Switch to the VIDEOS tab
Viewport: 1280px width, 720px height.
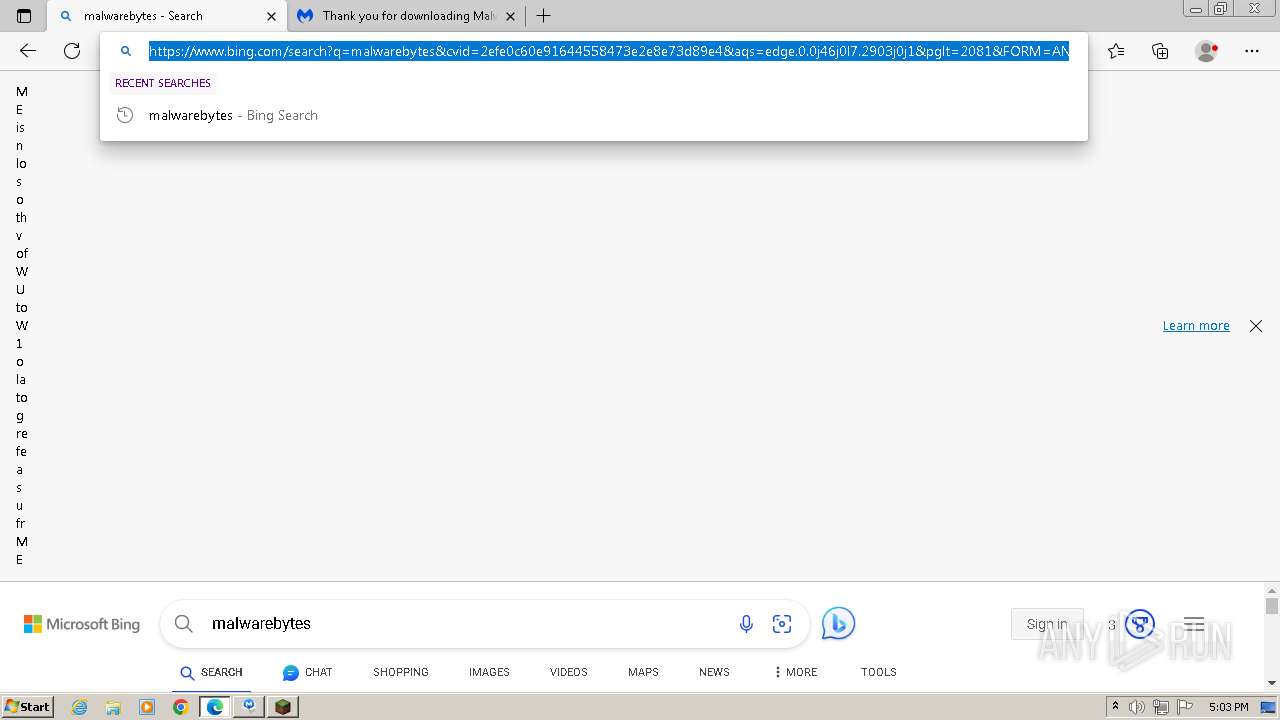click(x=569, y=672)
